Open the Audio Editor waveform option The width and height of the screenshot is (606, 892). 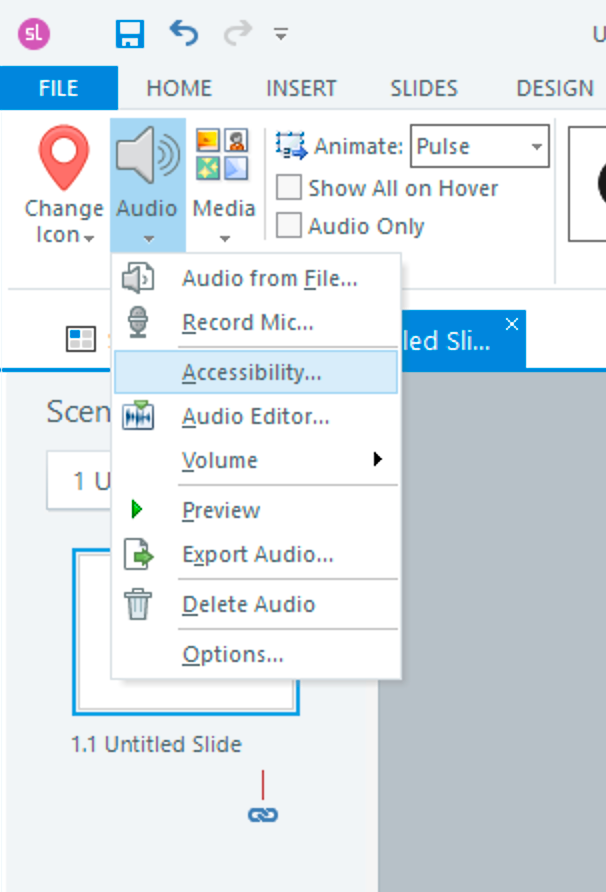pyautogui.click(x=255, y=417)
